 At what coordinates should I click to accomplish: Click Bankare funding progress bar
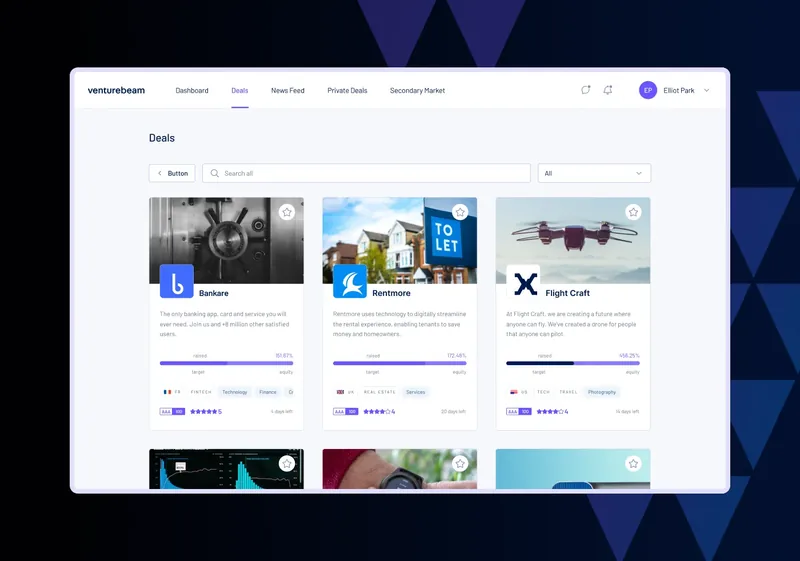pos(227,363)
